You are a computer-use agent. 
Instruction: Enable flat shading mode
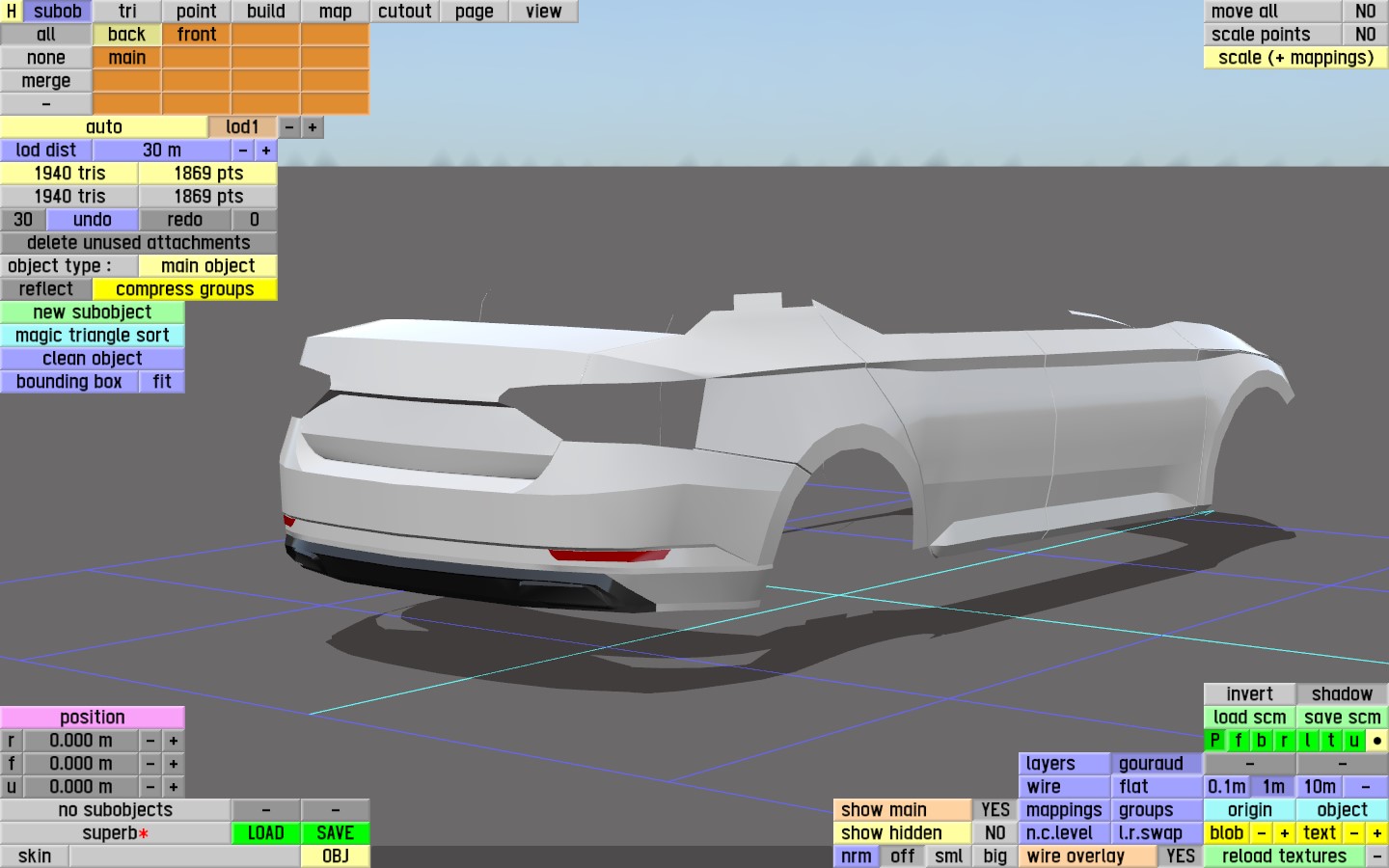pos(1157,787)
